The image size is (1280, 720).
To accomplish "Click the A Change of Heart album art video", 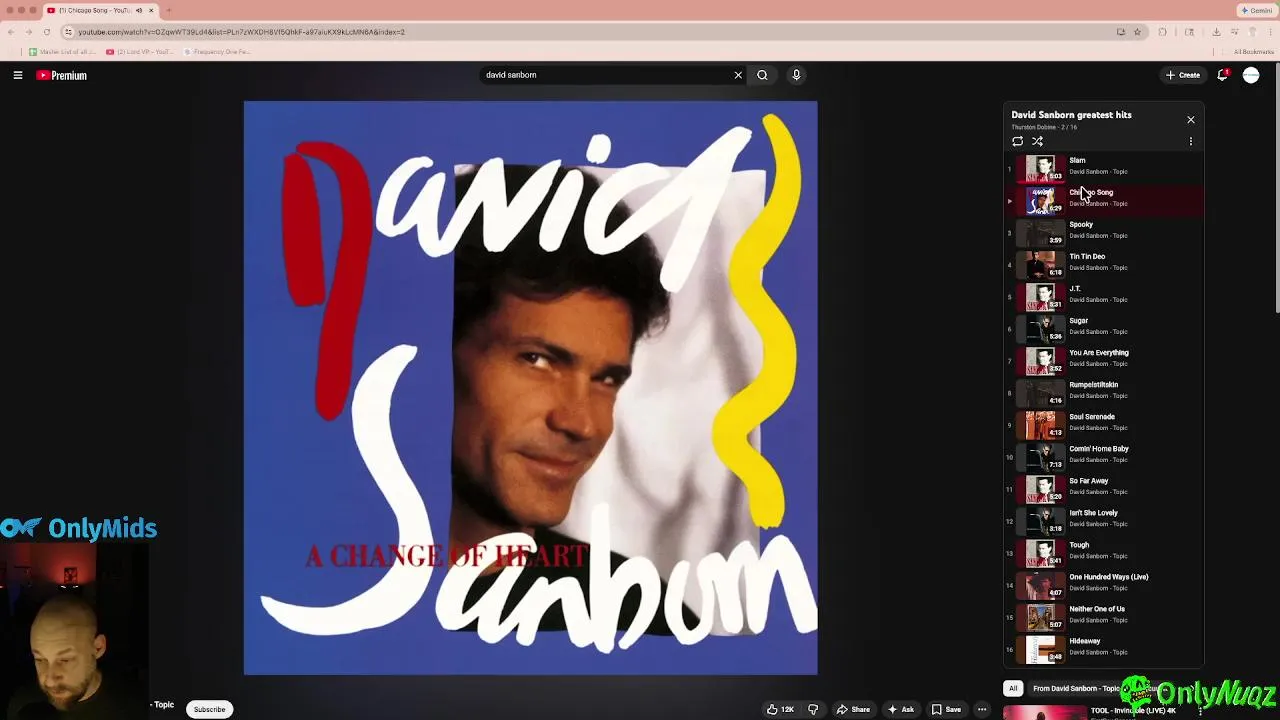I will [x=530, y=388].
